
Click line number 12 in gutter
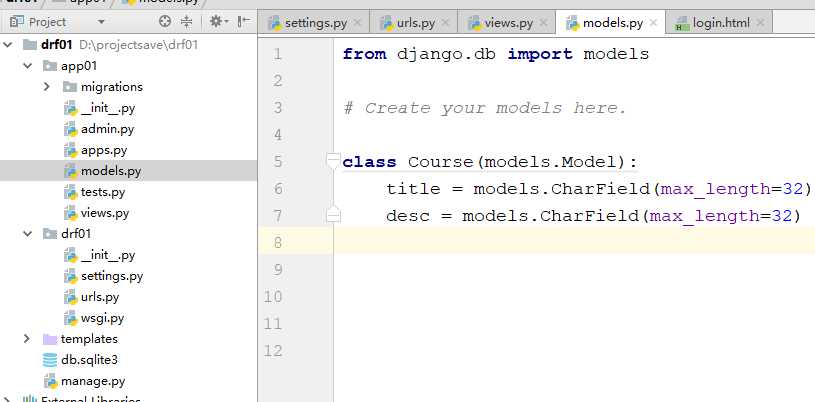[273, 351]
